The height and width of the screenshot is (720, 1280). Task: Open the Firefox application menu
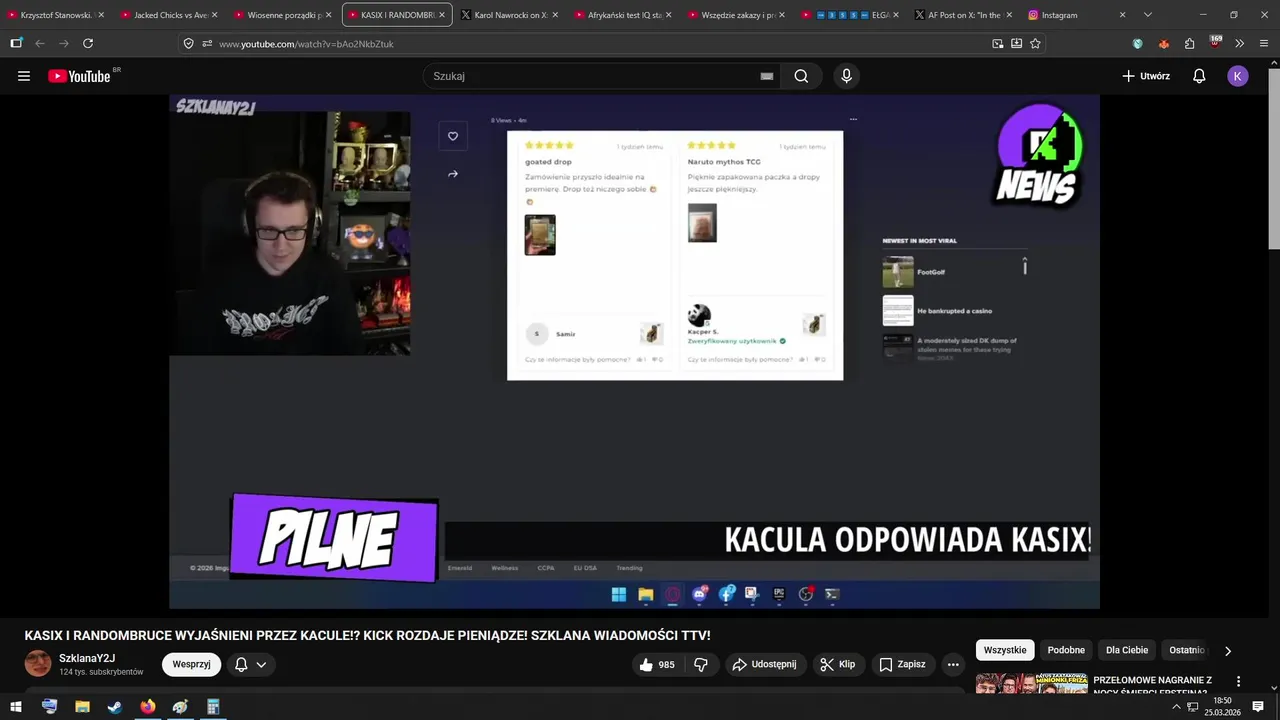click(1264, 43)
